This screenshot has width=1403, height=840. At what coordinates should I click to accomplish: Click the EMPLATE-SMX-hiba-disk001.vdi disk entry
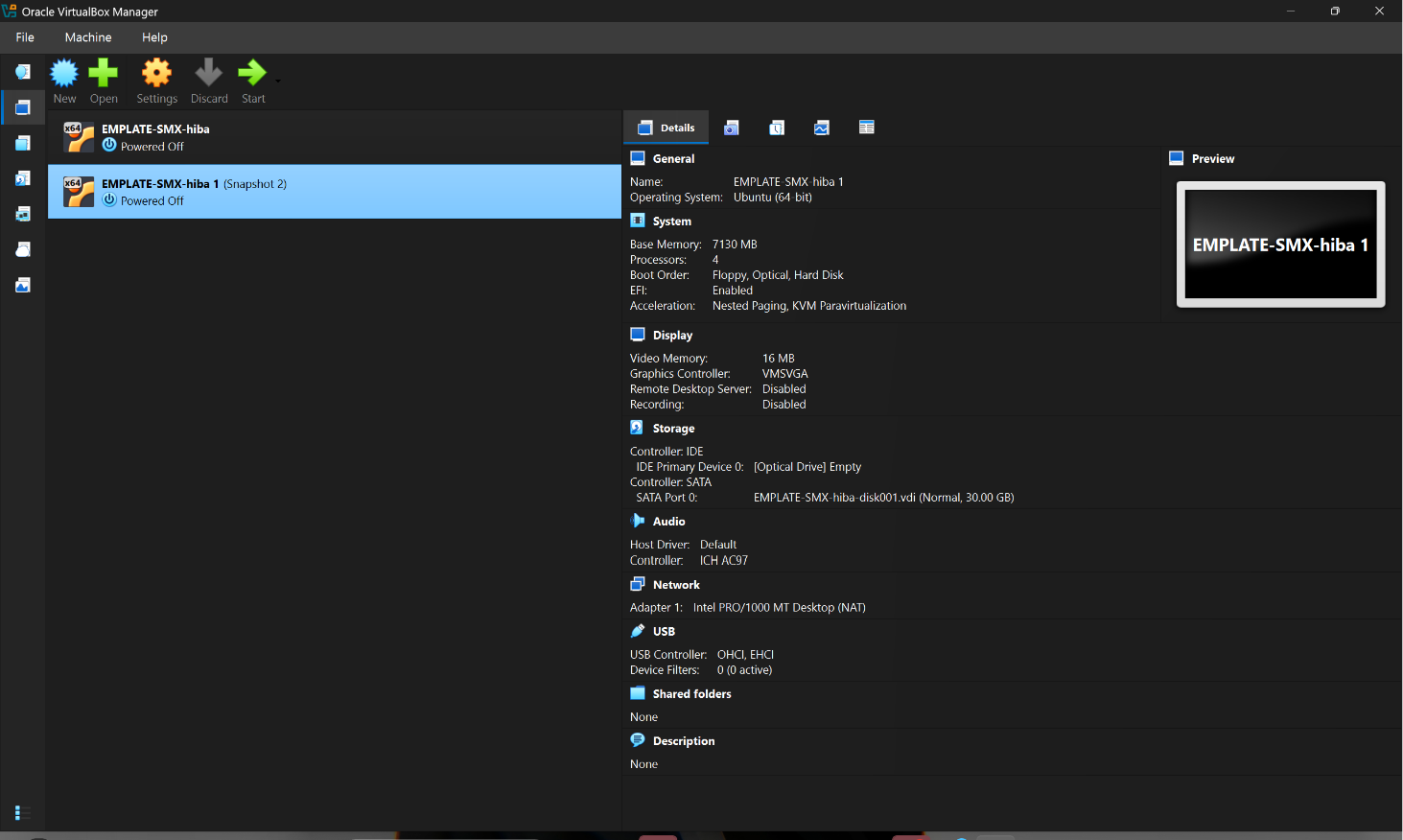point(884,498)
